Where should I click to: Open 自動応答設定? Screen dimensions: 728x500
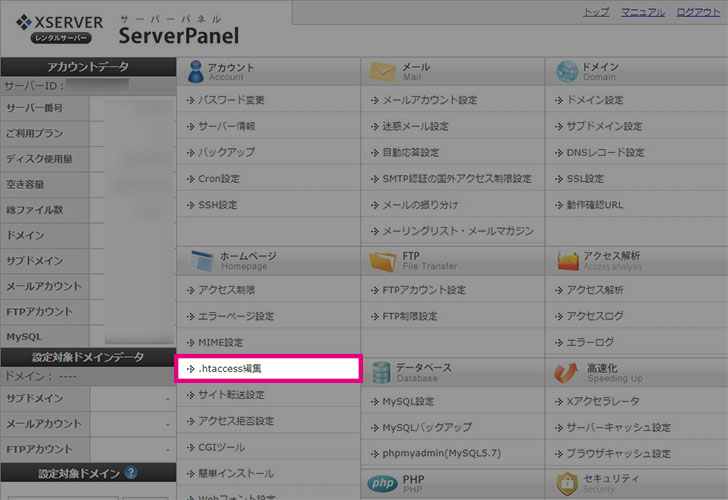click(410, 152)
